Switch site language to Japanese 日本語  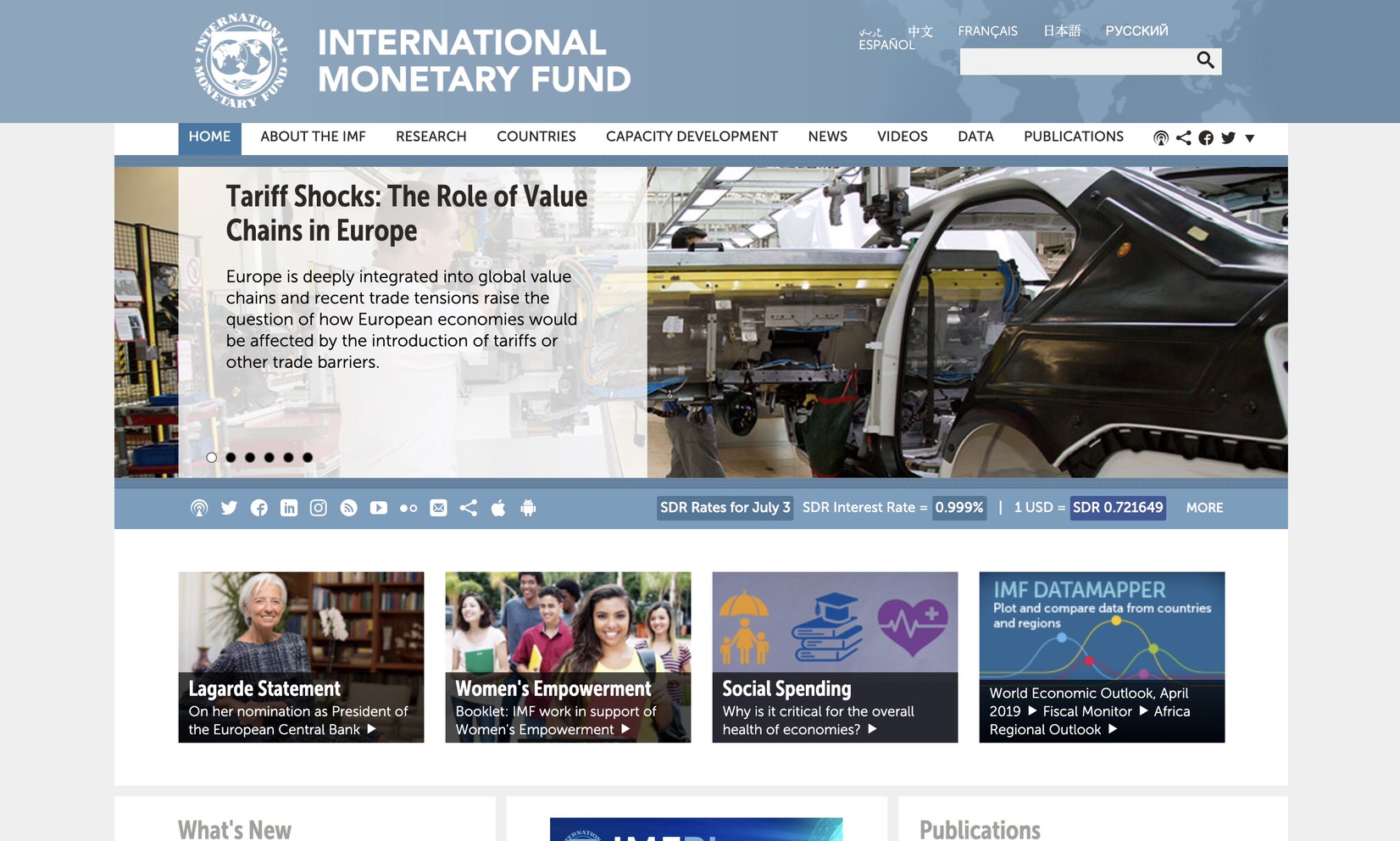[1062, 31]
